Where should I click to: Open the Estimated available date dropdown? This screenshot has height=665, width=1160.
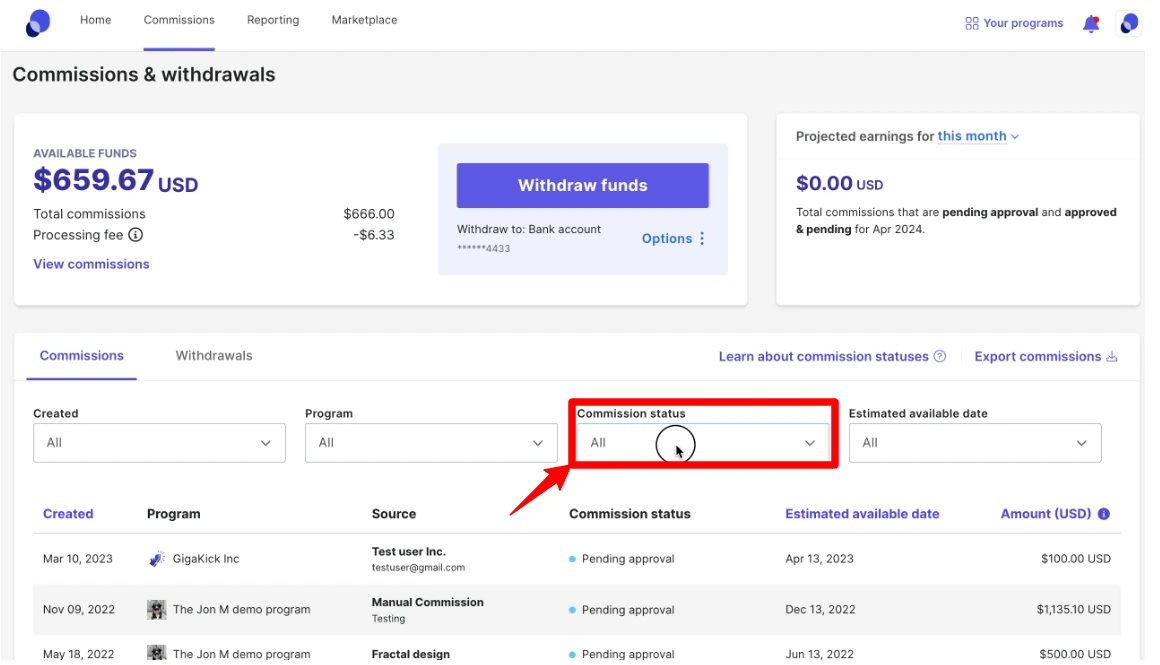tap(974, 443)
